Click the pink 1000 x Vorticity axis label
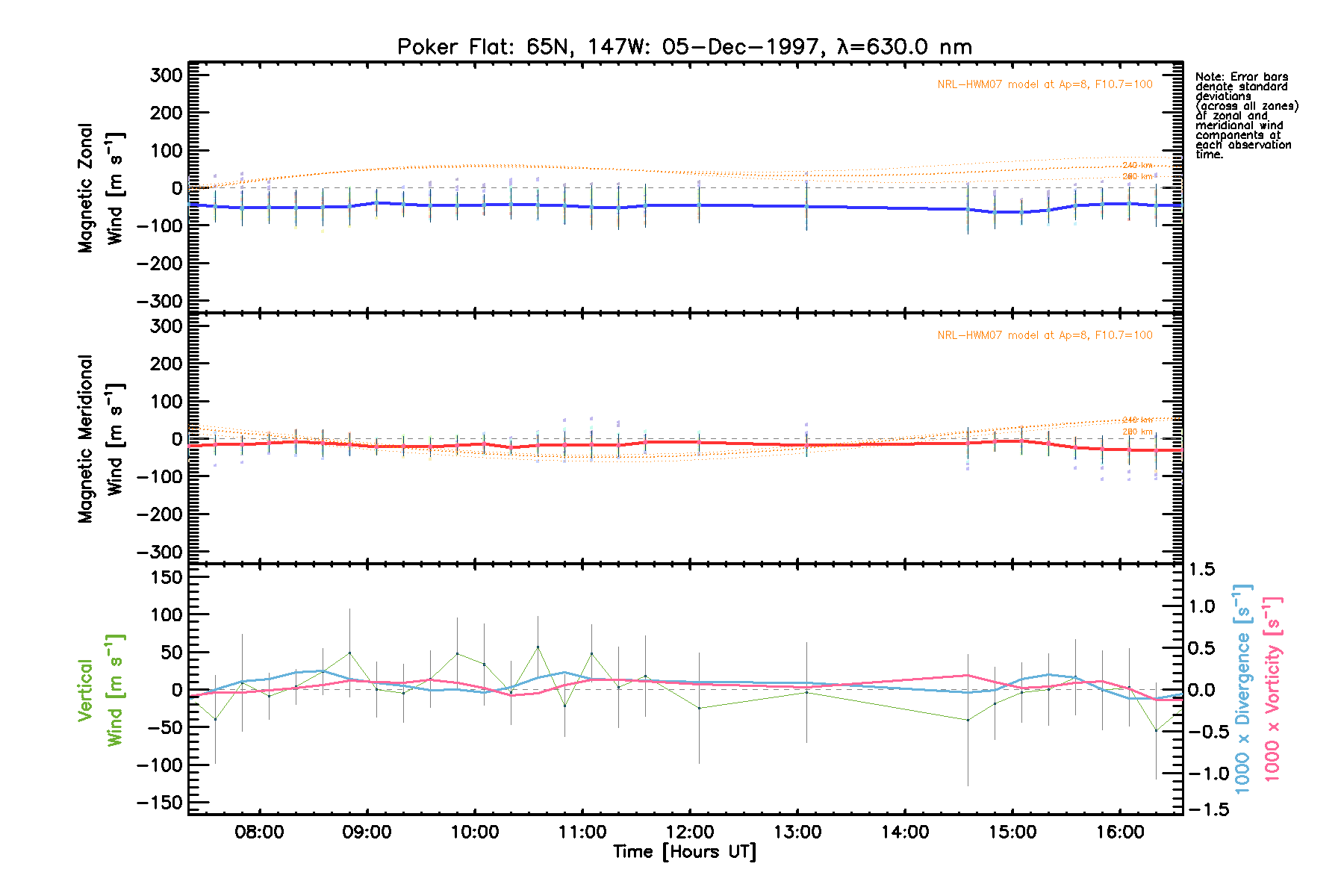The height and width of the screenshot is (896, 1344). point(1272,689)
